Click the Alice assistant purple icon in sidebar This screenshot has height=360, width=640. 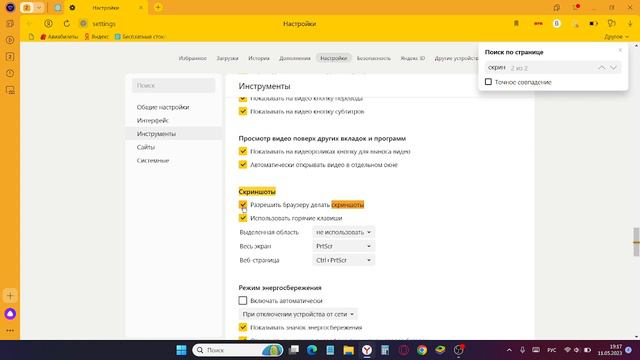10,313
